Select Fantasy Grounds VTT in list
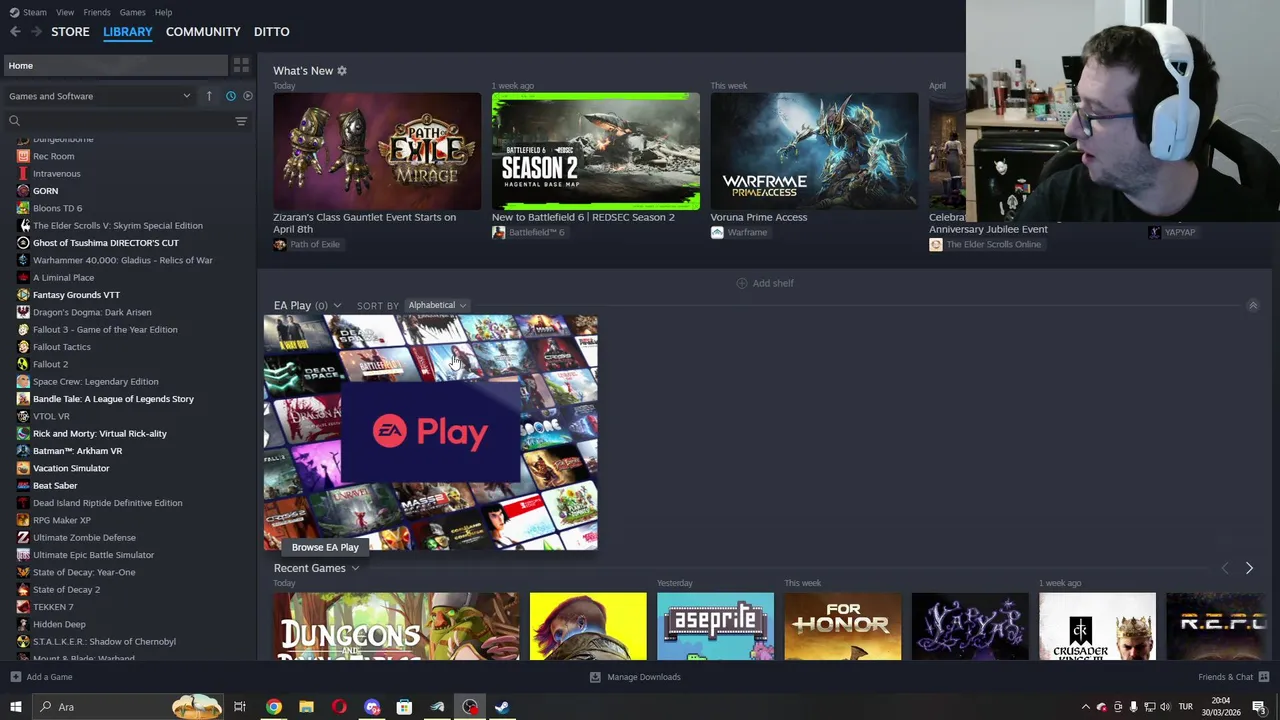The height and width of the screenshot is (720, 1280). [76, 295]
